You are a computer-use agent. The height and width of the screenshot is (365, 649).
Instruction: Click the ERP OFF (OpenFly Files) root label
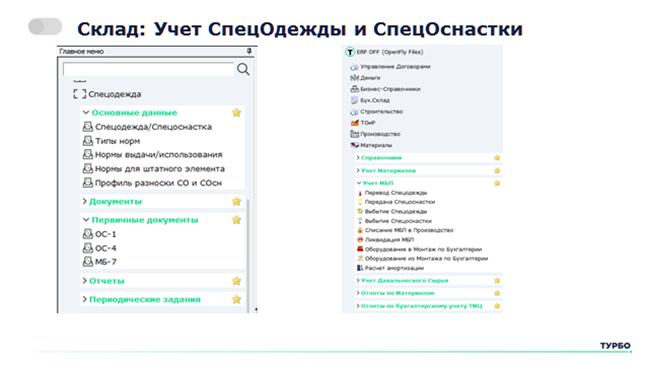click(390, 52)
